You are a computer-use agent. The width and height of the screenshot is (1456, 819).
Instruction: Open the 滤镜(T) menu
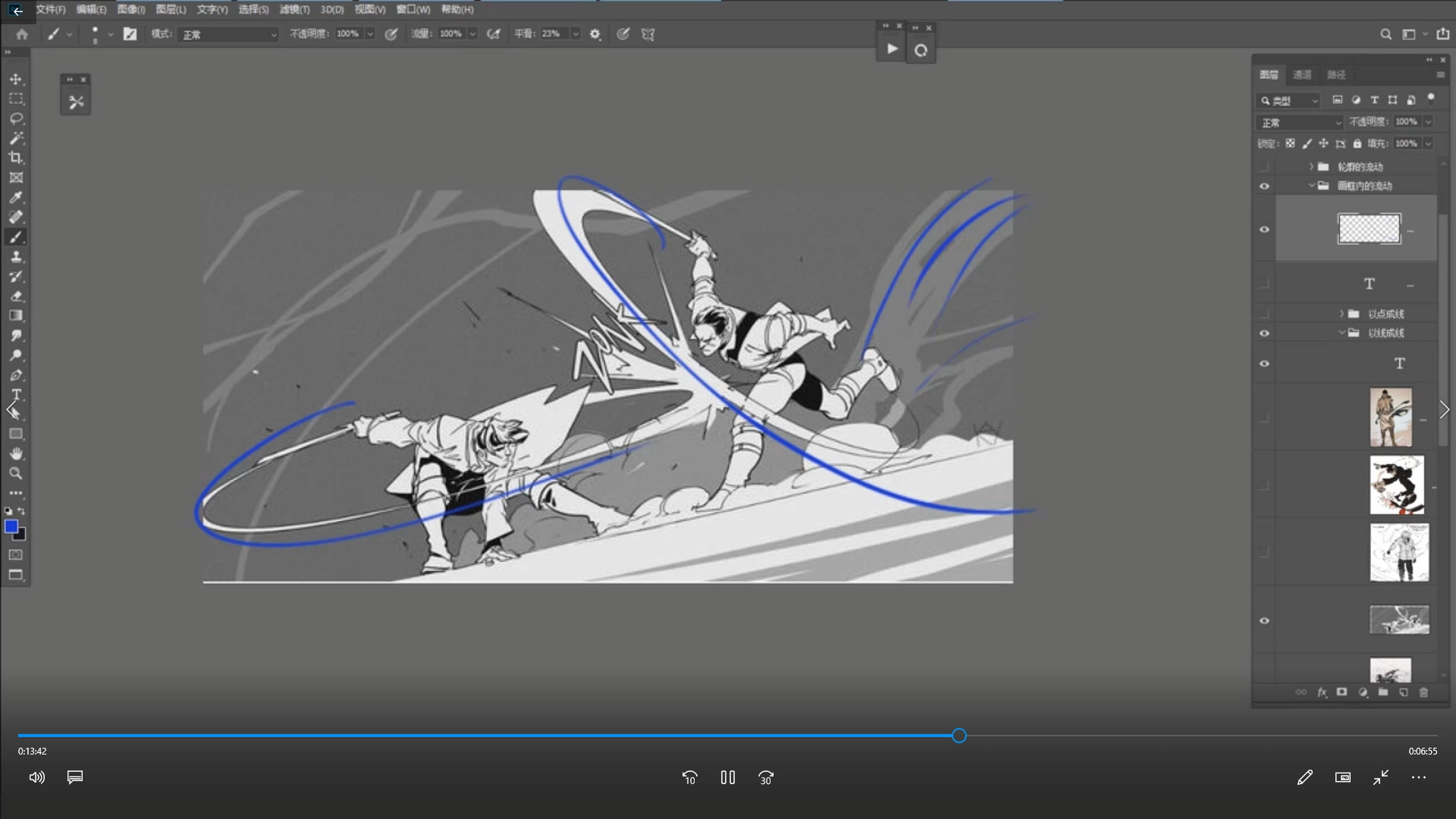click(294, 9)
